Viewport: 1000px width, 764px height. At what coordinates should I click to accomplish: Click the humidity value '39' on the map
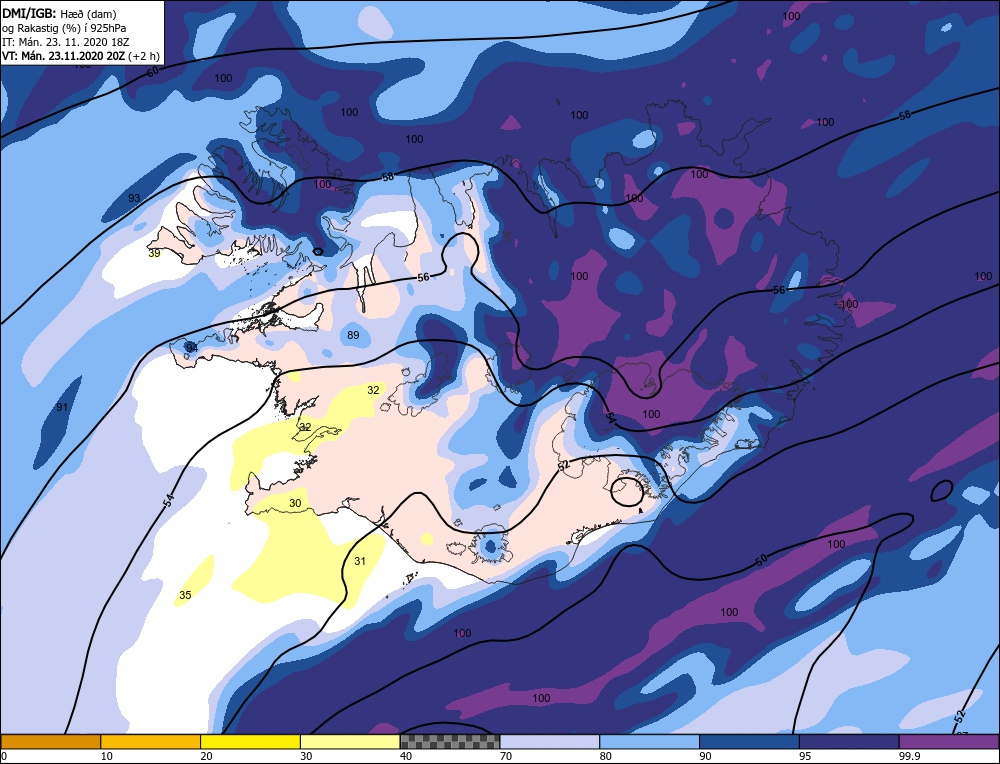click(154, 253)
